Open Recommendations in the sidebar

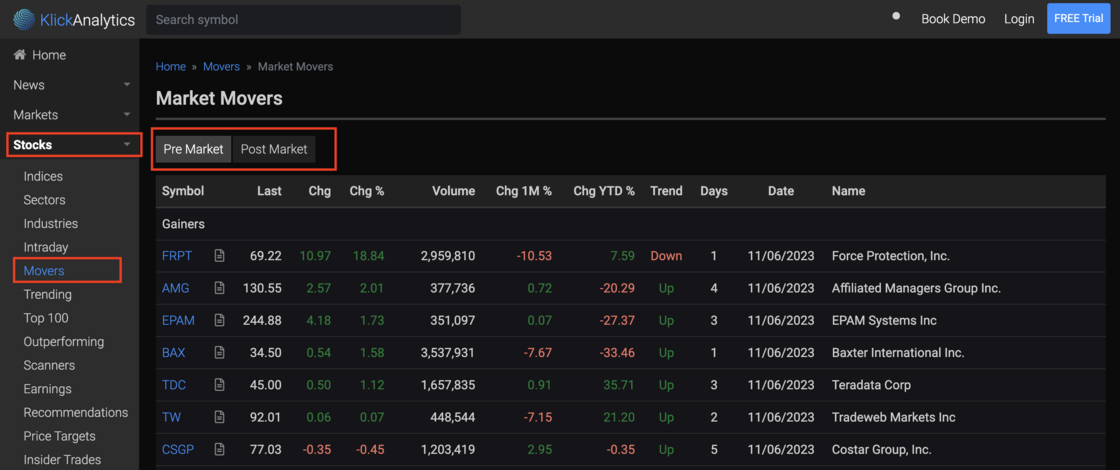point(76,412)
